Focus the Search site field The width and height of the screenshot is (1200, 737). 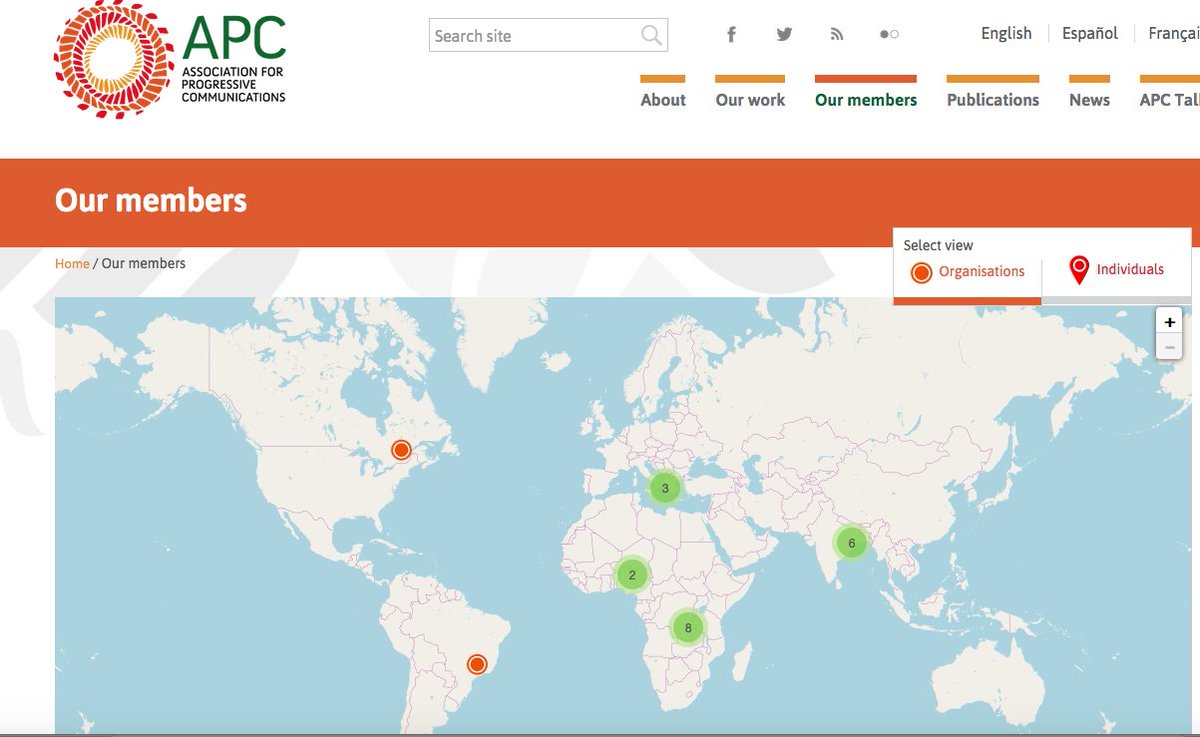click(548, 36)
